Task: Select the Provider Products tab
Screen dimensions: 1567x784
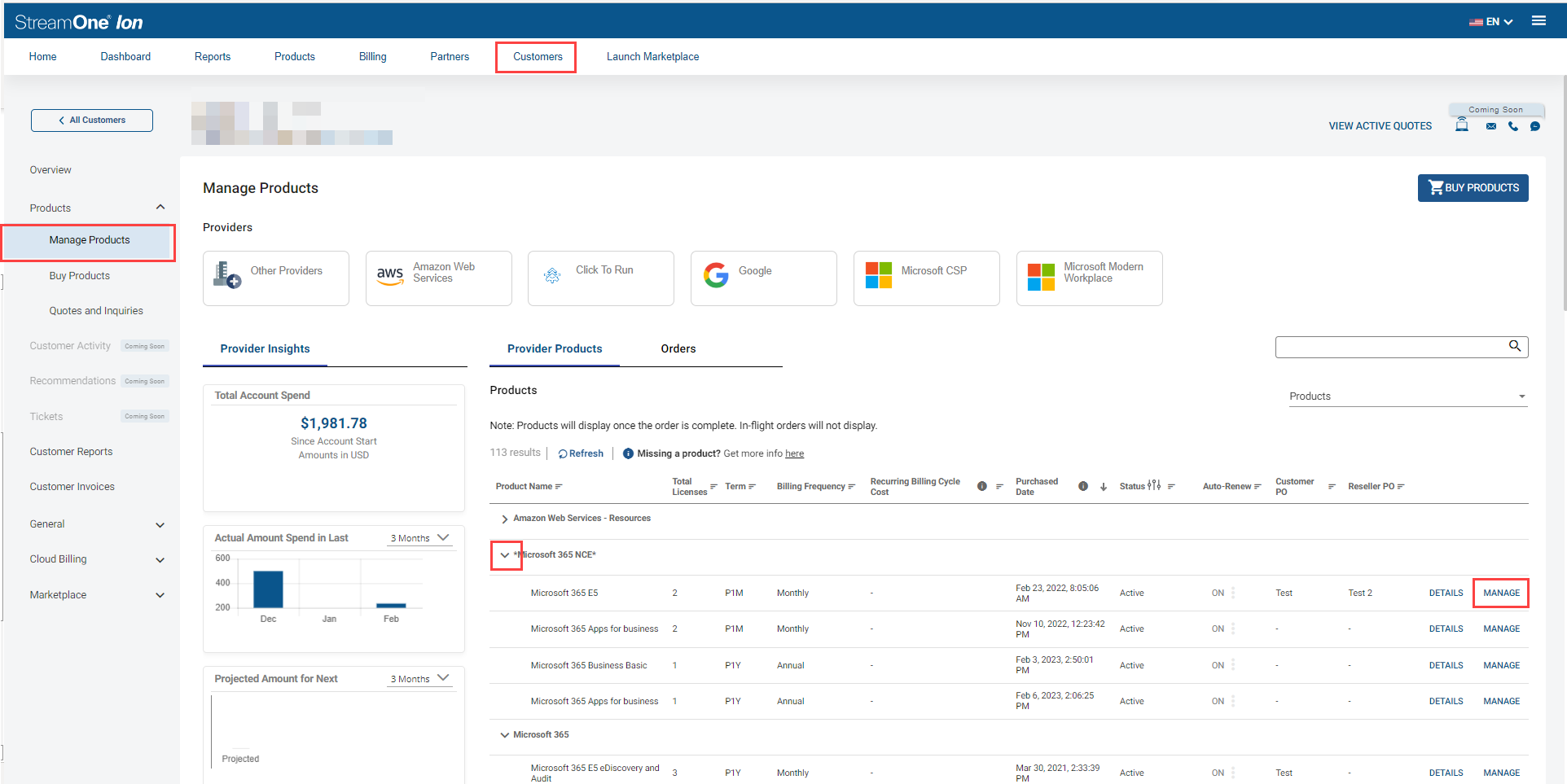Action: [x=555, y=348]
